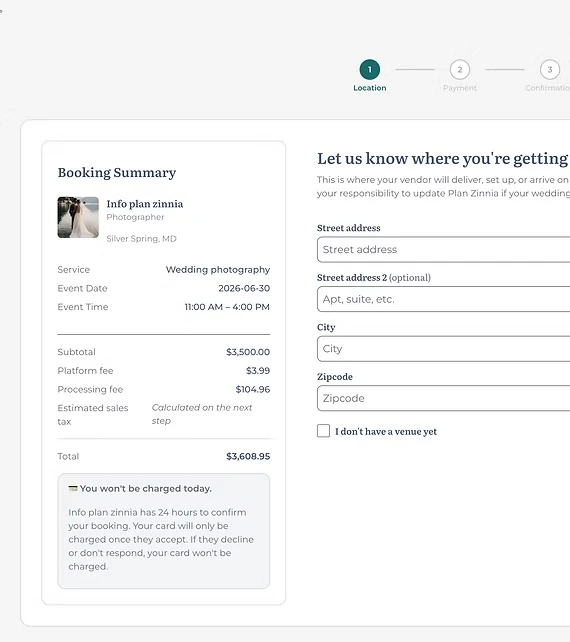Click the 'Booking Summary' heading
The width and height of the screenshot is (570, 642).
point(117,172)
